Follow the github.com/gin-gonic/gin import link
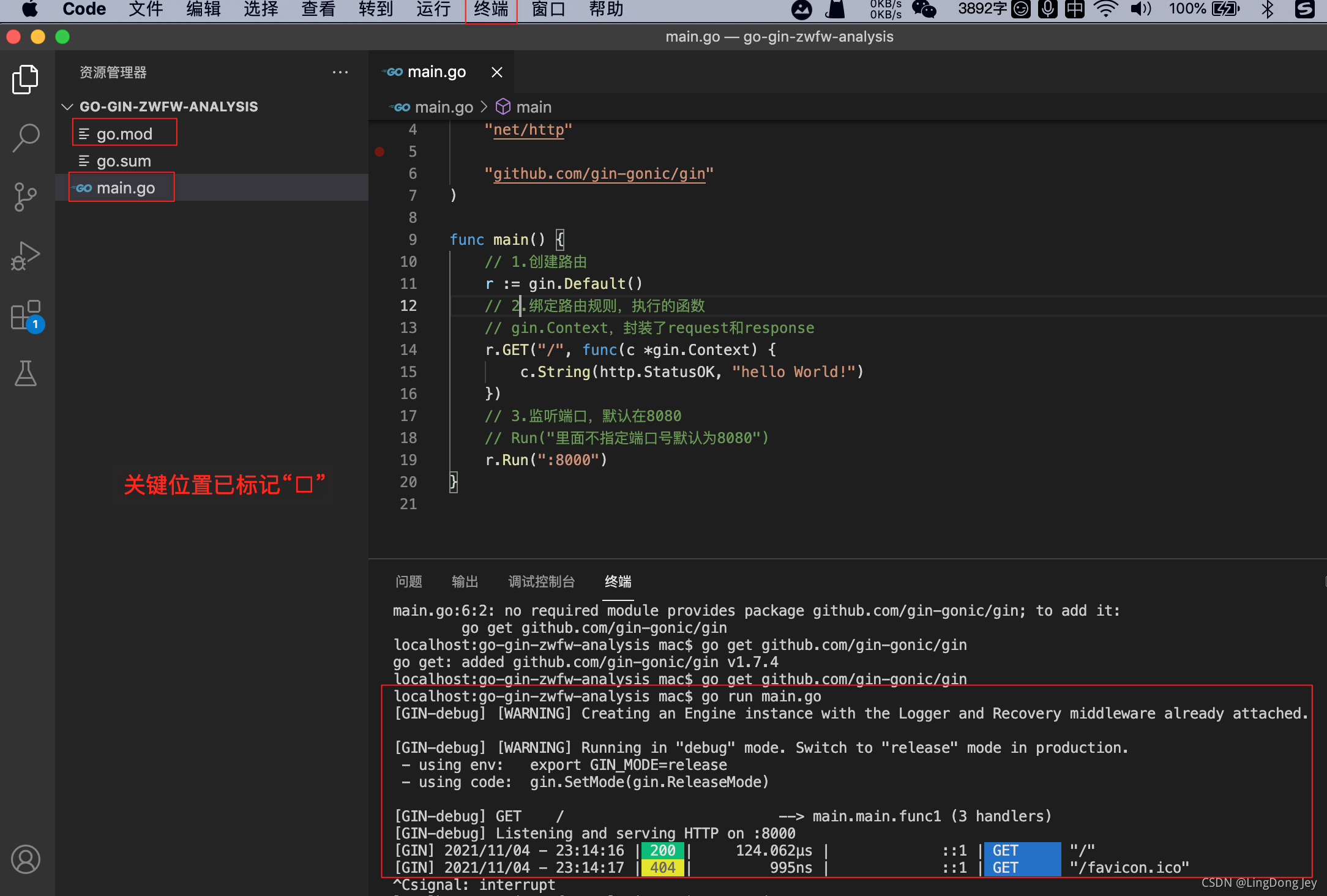 pyautogui.click(x=599, y=174)
